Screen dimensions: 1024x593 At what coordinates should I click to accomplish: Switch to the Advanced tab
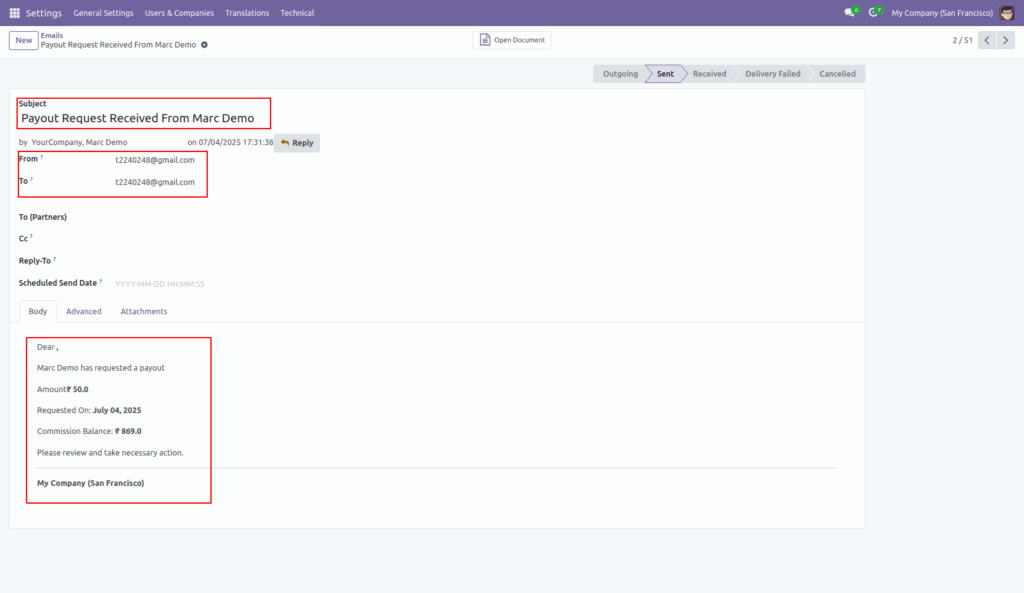(x=84, y=311)
